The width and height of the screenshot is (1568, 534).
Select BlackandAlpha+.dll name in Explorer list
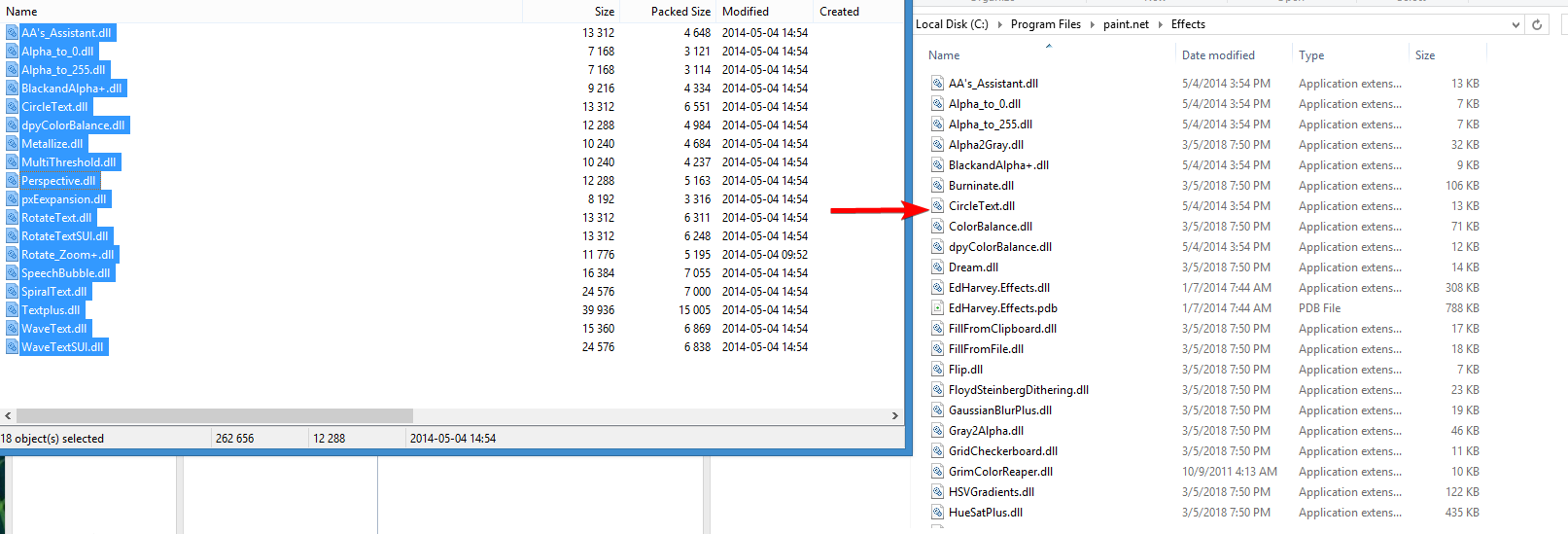point(998,165)
